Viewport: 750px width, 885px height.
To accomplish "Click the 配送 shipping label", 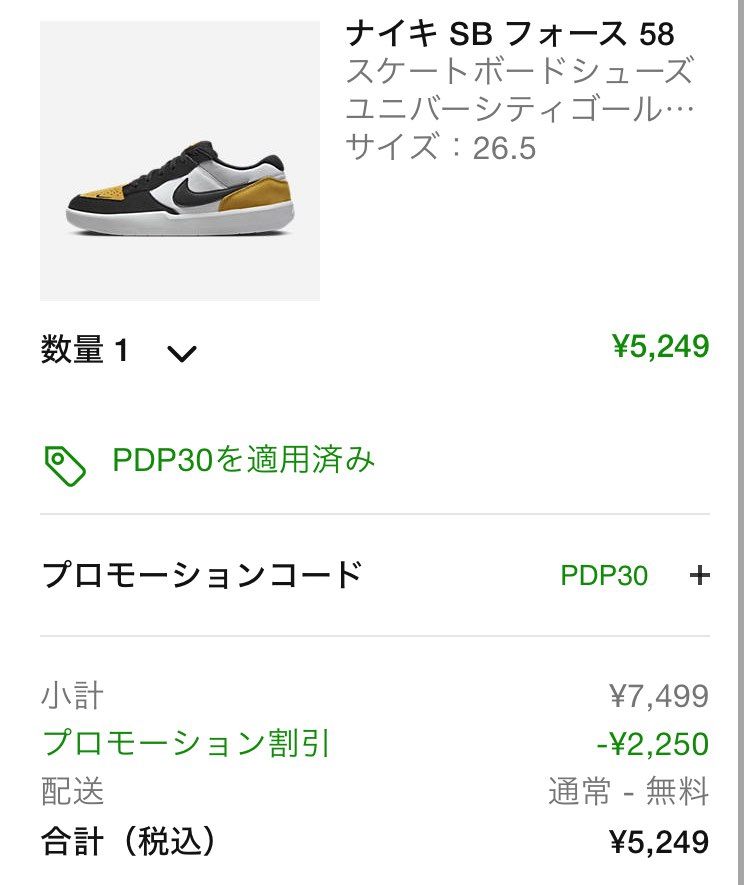I will [x=72, y=792].
